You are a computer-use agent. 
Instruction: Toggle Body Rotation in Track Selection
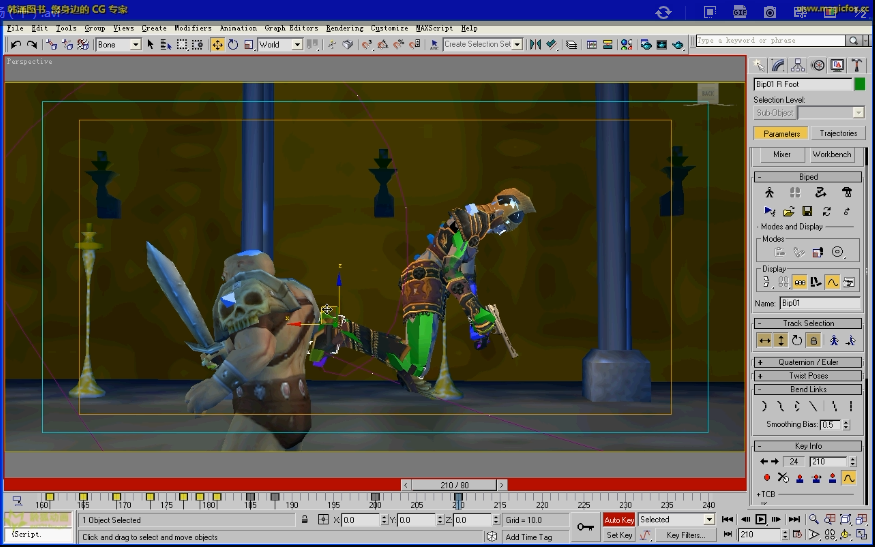(x=797, y=340)
